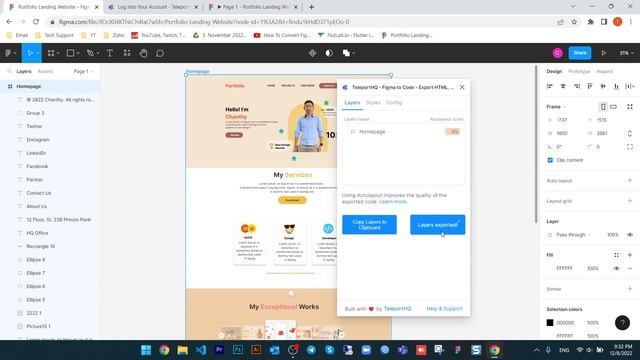The width and height of the screenshot is (640, 360).
Task: Select landscape frame orientation
Action: [613, 107]
